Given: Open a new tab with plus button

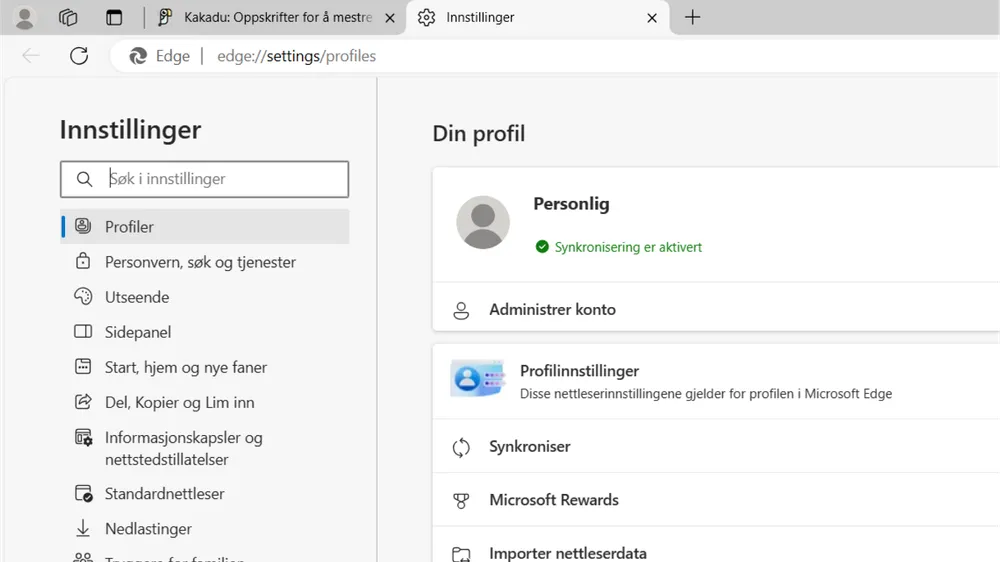Looking at the screenshot, I should (x=692, y=18).
